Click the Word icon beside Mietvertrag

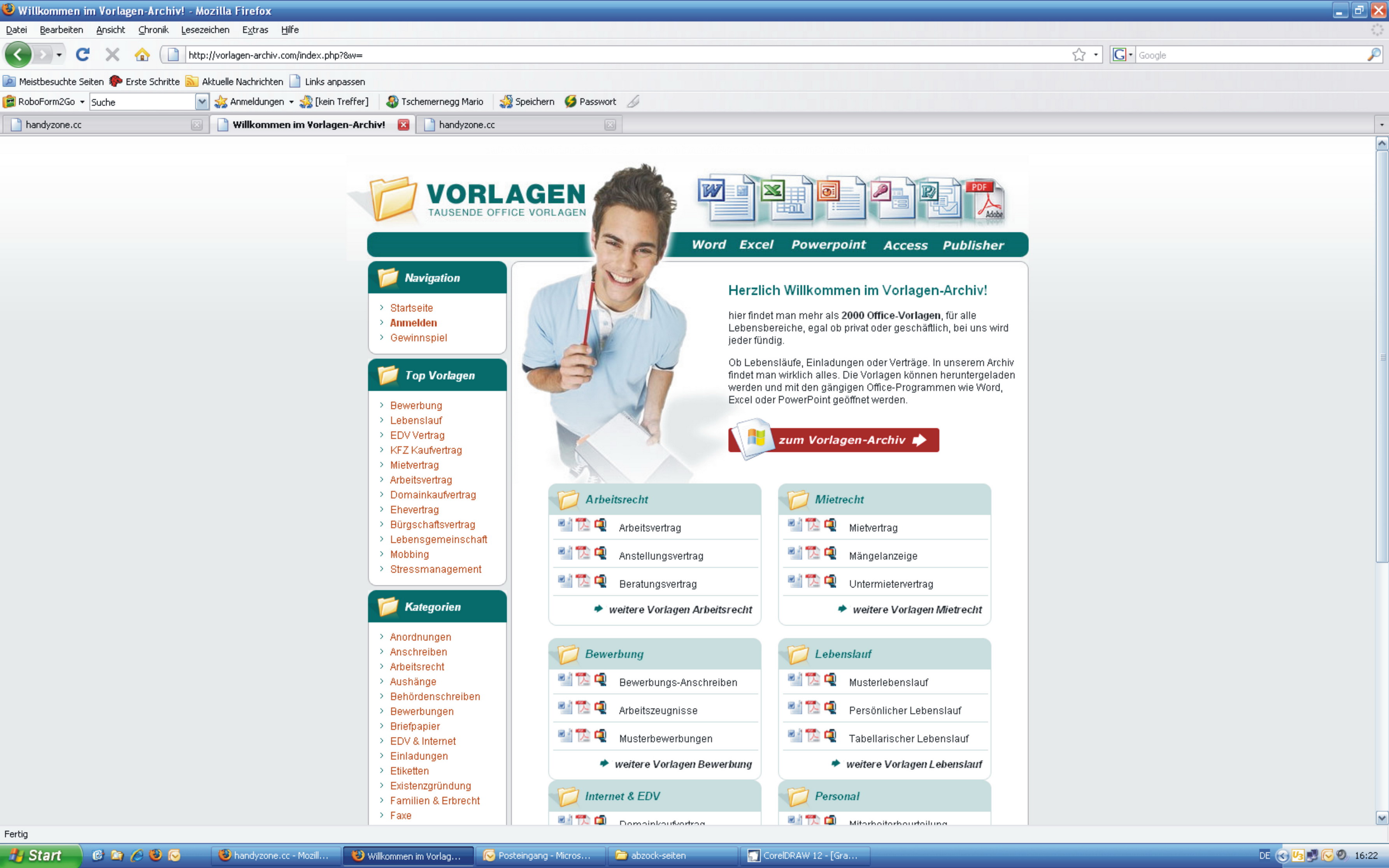[795, 525]
